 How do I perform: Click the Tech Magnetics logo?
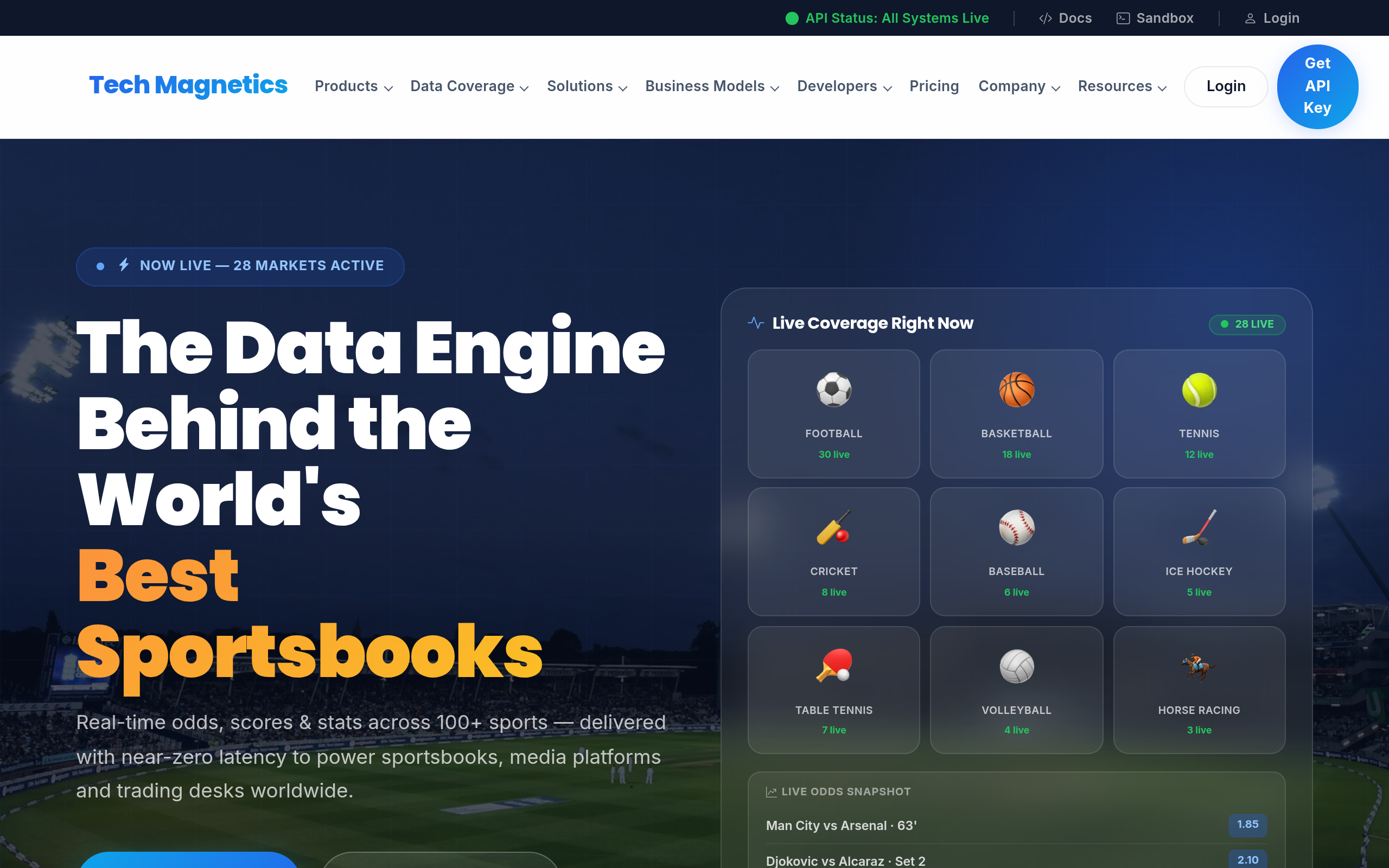pos(188,85)
